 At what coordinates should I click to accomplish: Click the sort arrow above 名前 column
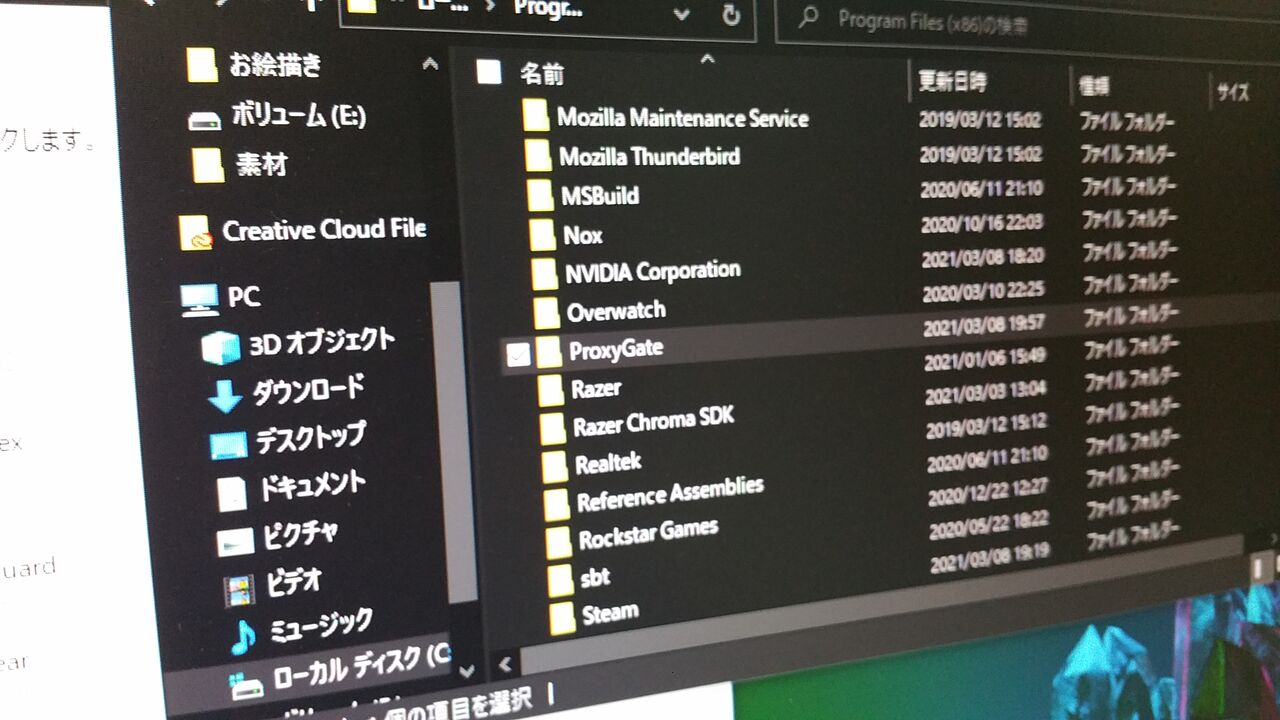click(708, 59)
